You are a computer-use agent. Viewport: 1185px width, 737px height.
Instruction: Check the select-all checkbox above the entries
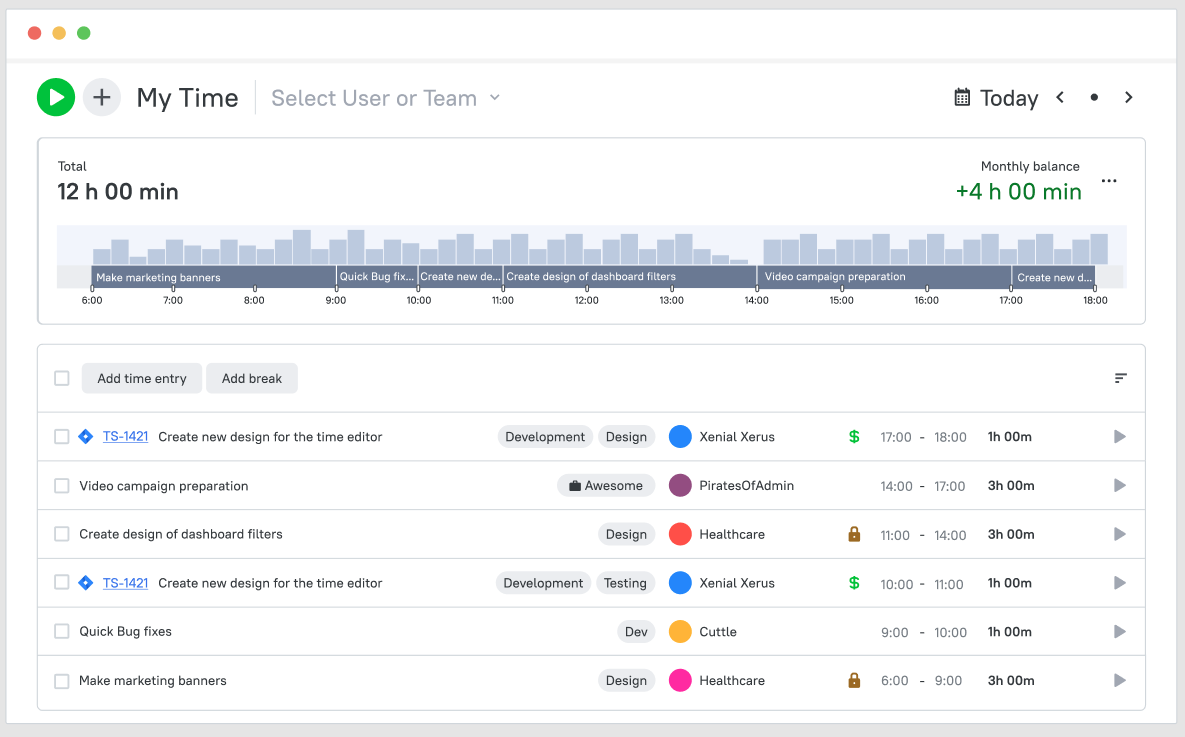click(61, 378)
